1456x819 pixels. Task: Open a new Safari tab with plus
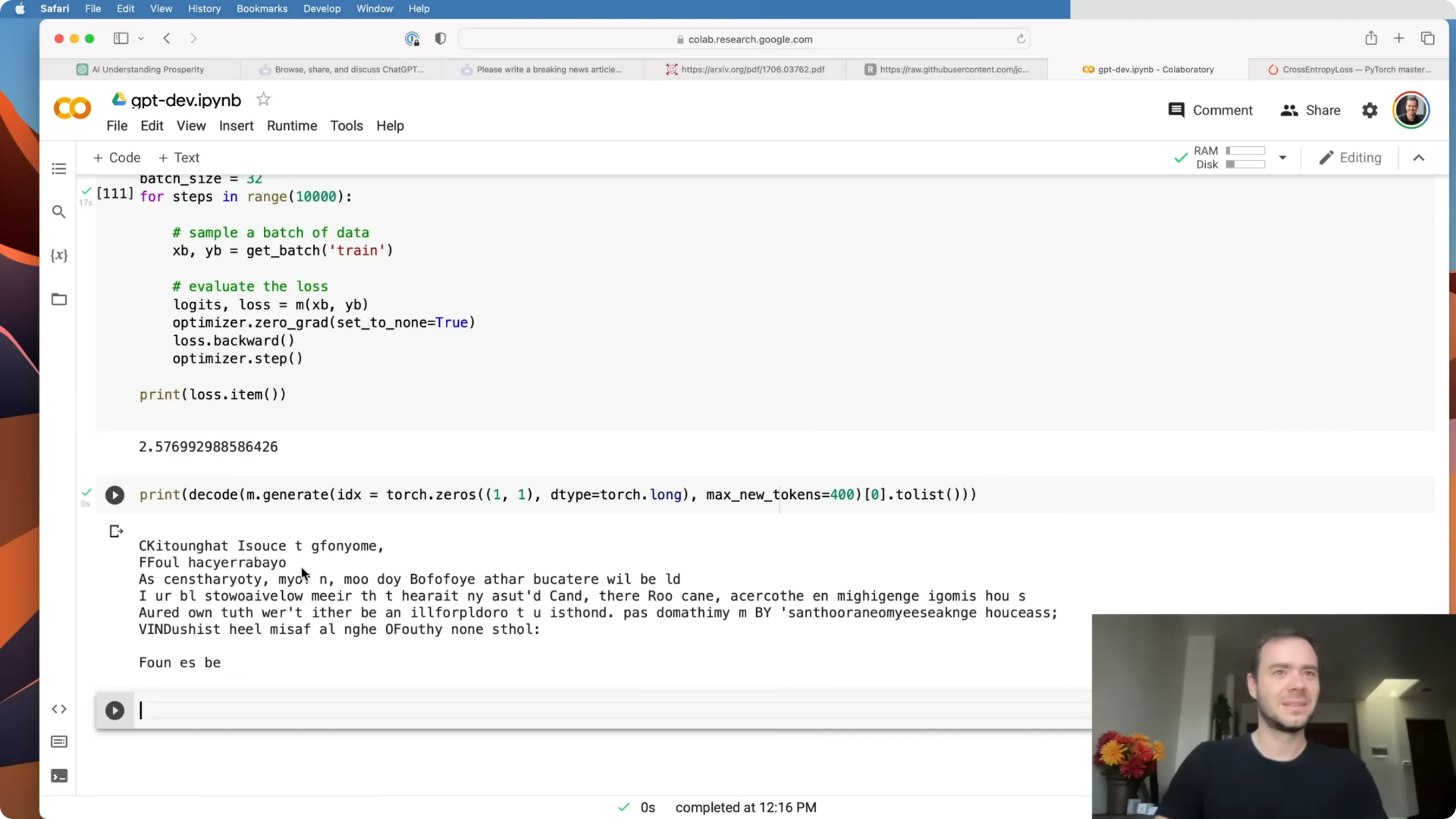[x=1399, y=38]
